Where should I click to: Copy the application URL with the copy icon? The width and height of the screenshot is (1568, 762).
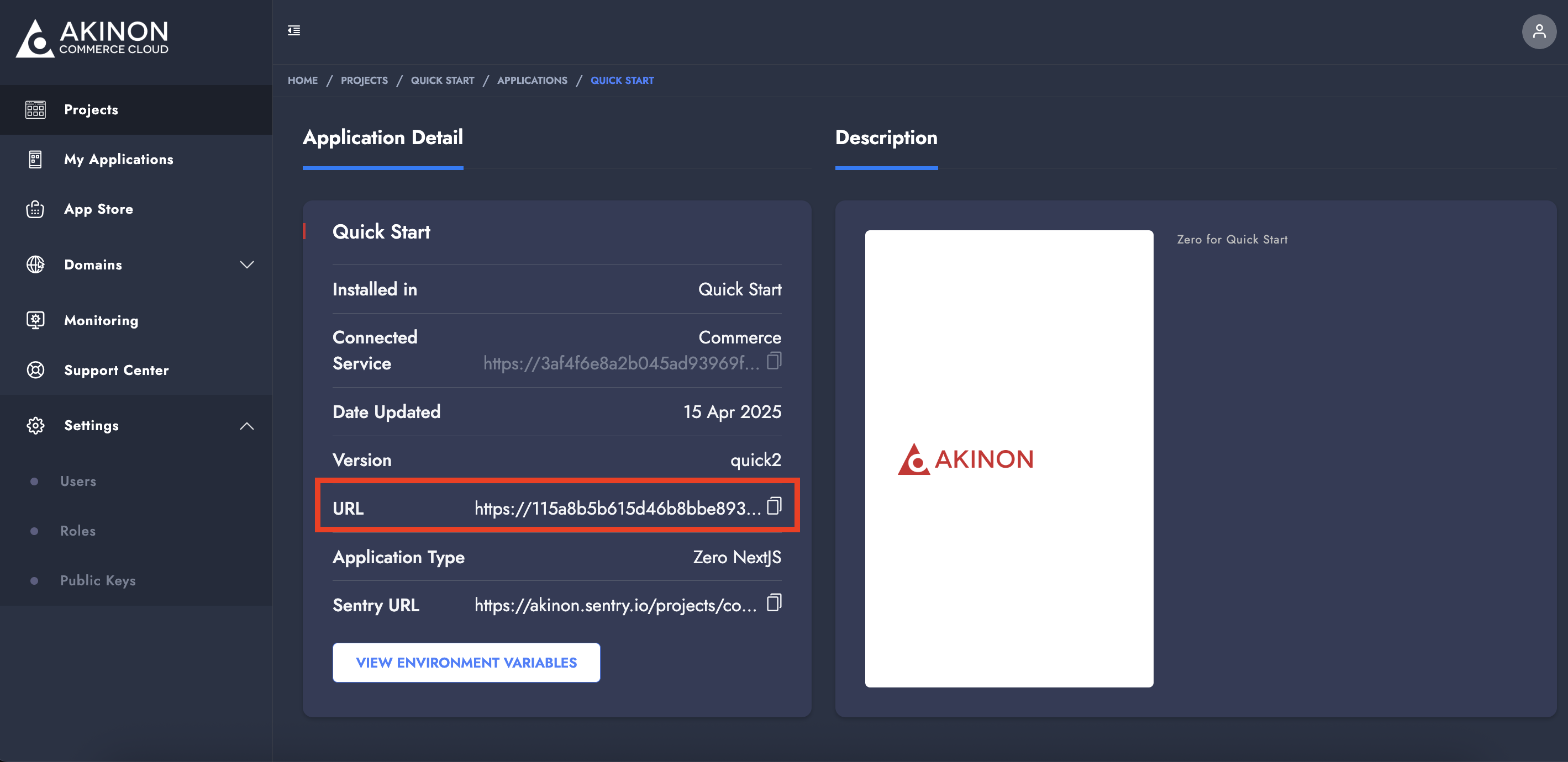click(774, 506)
